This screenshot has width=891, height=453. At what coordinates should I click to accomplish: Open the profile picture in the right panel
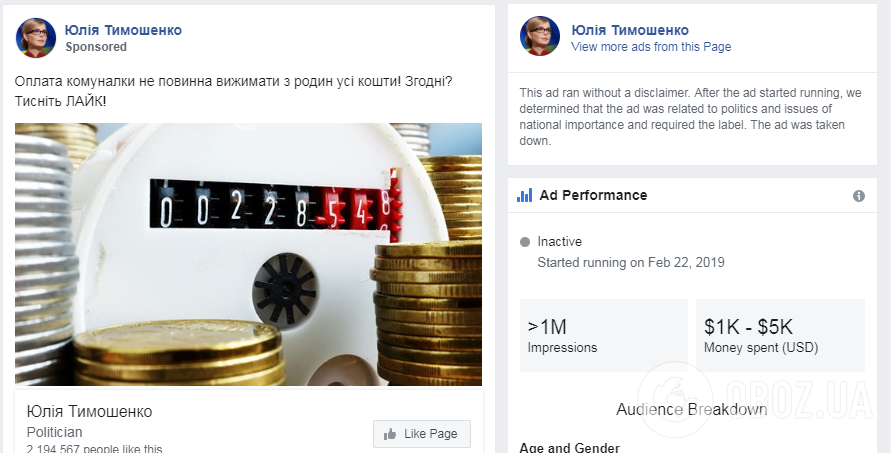point(540,36)
